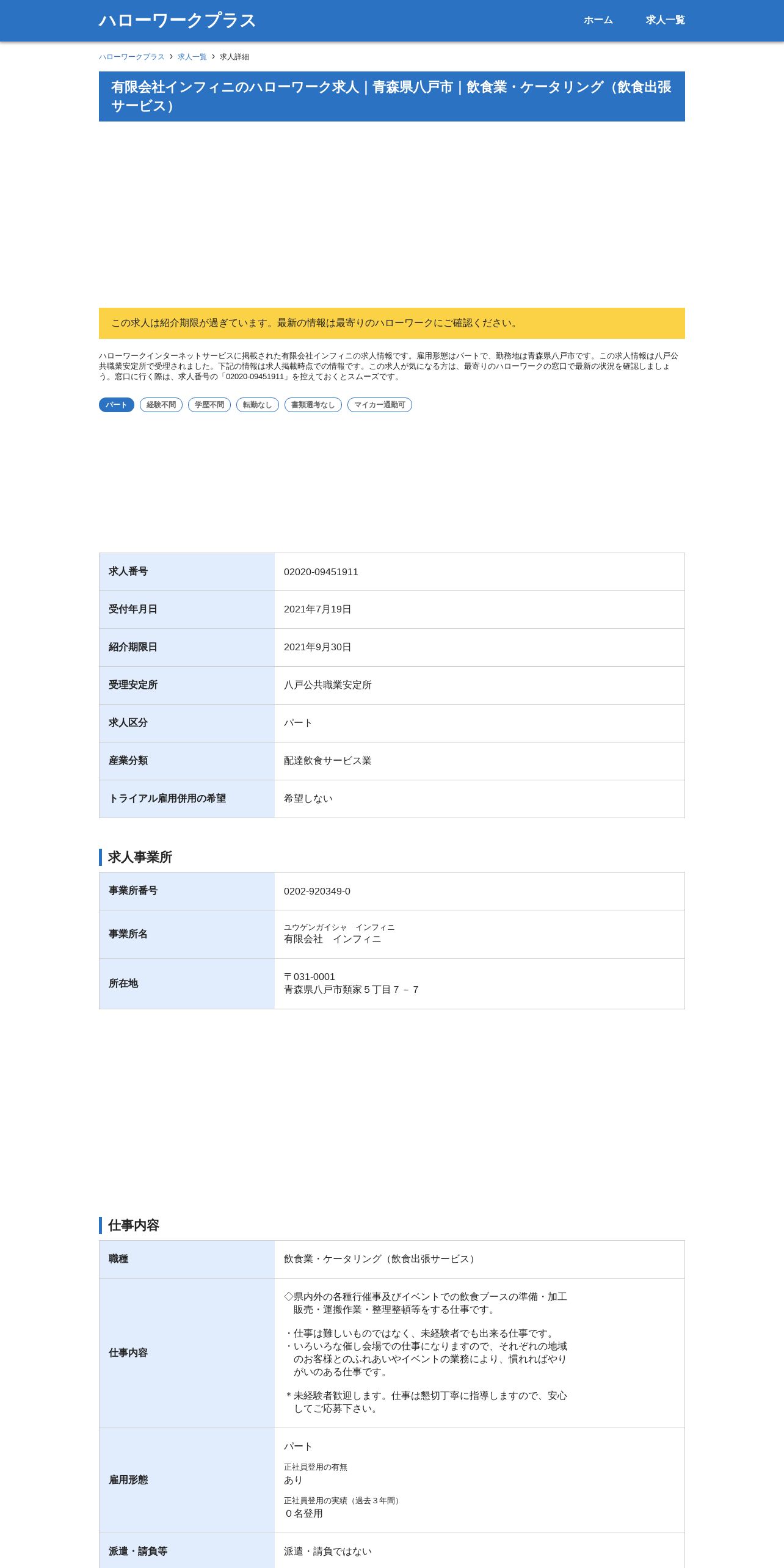Screen dimensions: 784x1568
Task: Select the マイカー通勤可 tag
Action: coord(380,405)
